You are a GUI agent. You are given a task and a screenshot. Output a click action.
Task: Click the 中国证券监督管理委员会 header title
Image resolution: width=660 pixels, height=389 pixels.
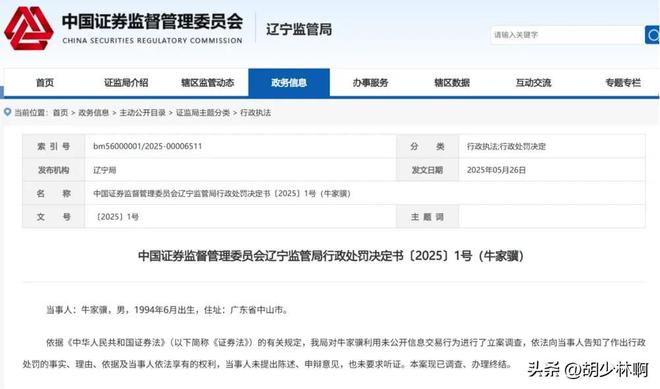tap(152, 22)
